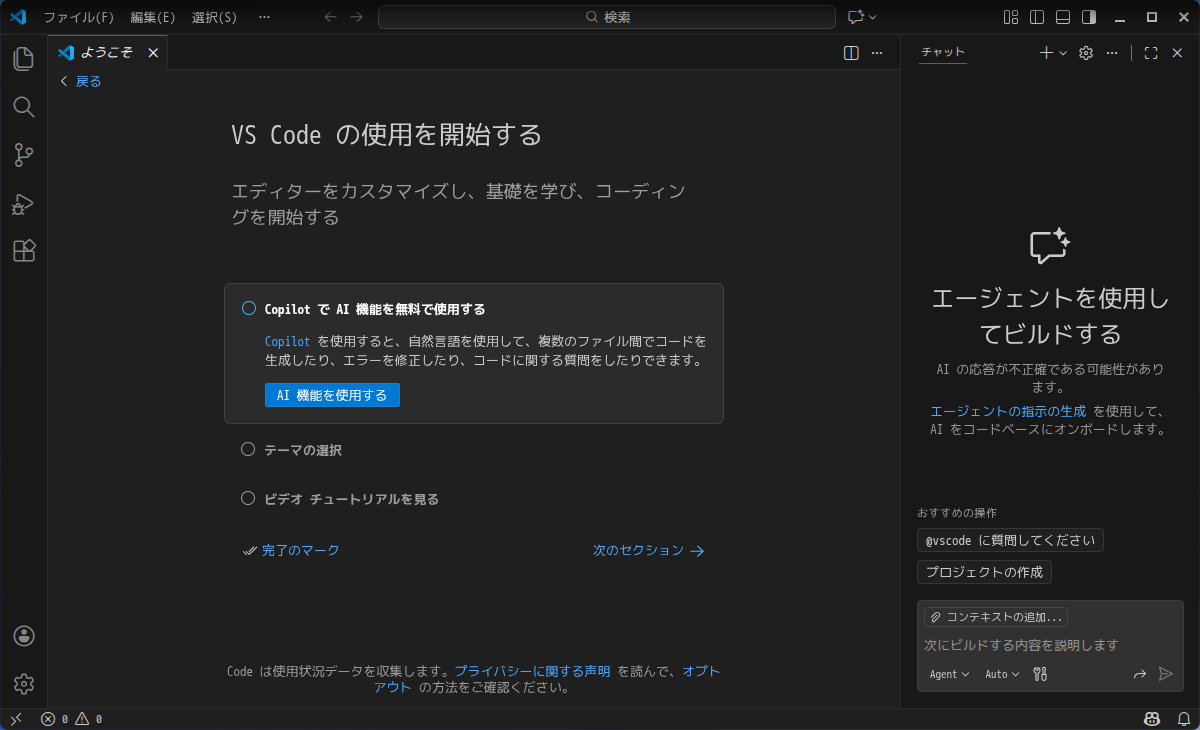Open the Source Control view
The image size is (1200, 730).
click(24, 155)
